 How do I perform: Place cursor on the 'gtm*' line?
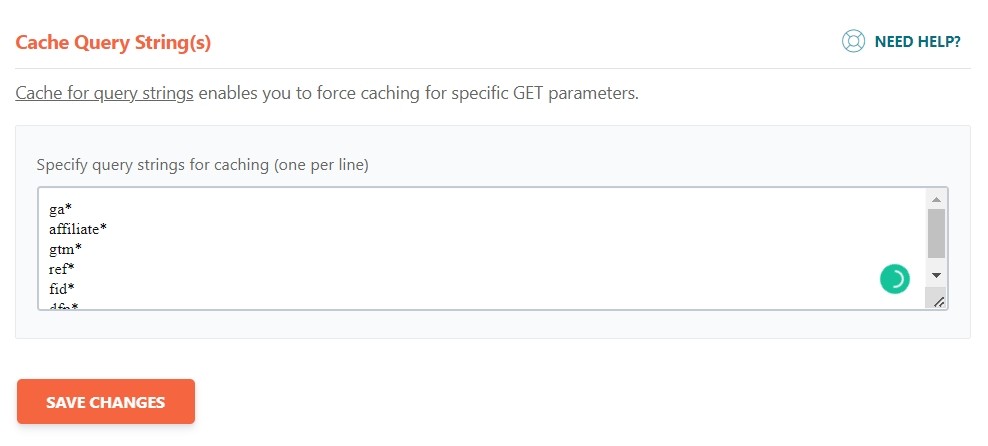(x=65, y=249)
